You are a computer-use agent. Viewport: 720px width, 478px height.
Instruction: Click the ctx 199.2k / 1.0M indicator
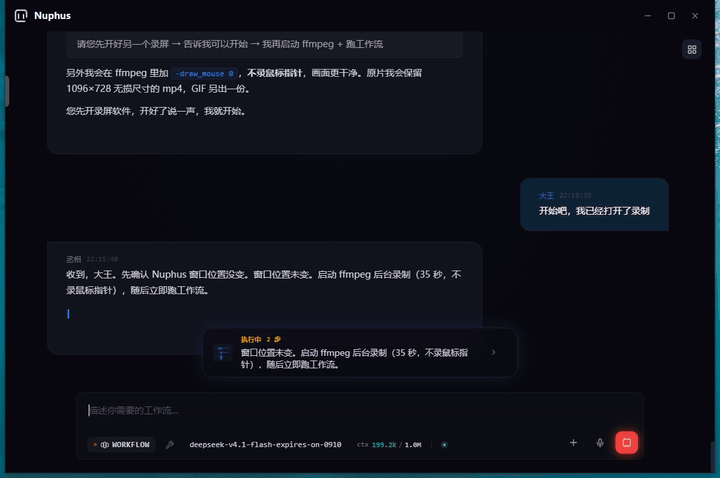point(389,444)
